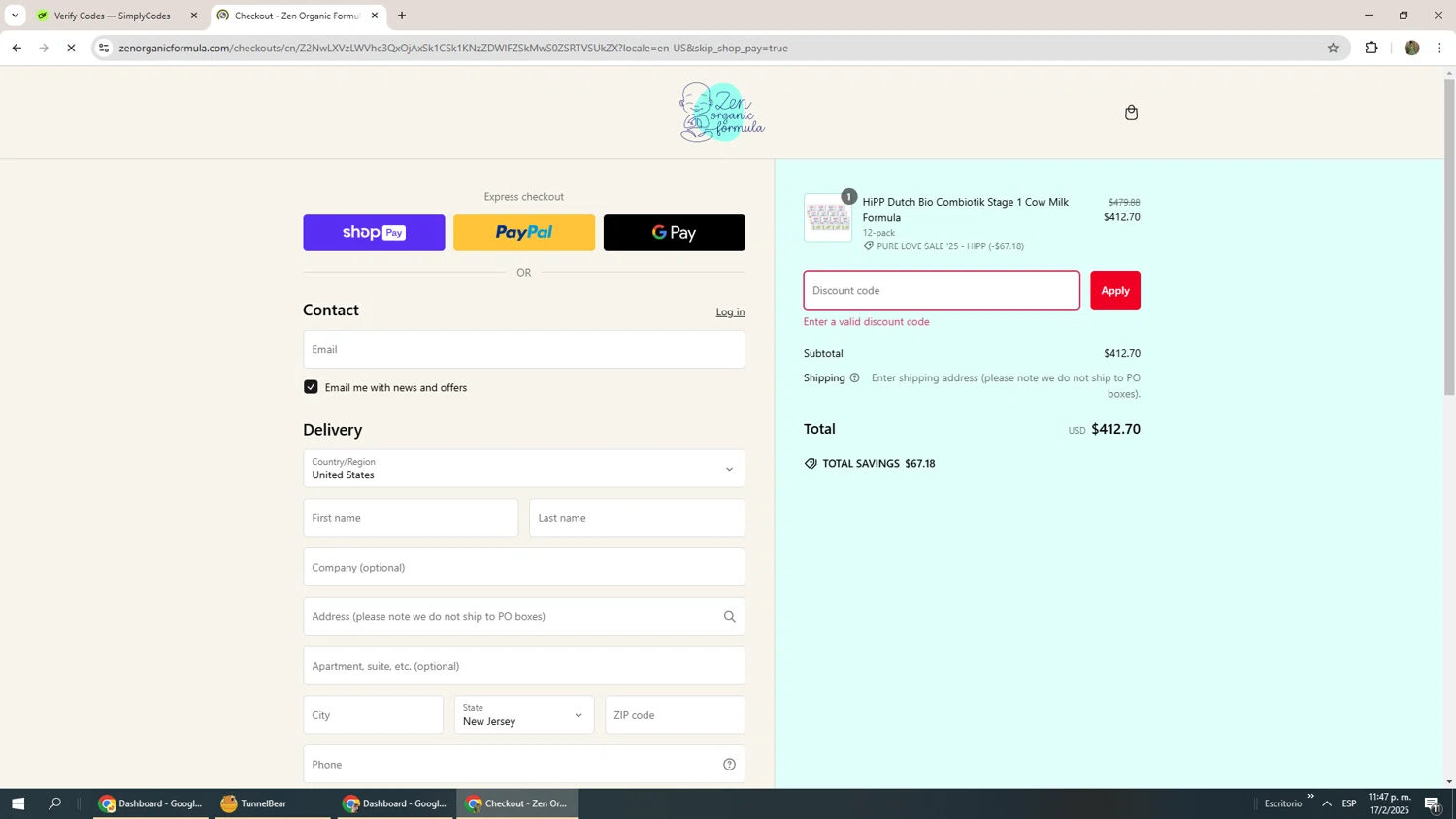The width and height of the screenshot is (1456, 819).
Task: Pay with Google Pay express checkout
Action: click(x=675, y=233)
